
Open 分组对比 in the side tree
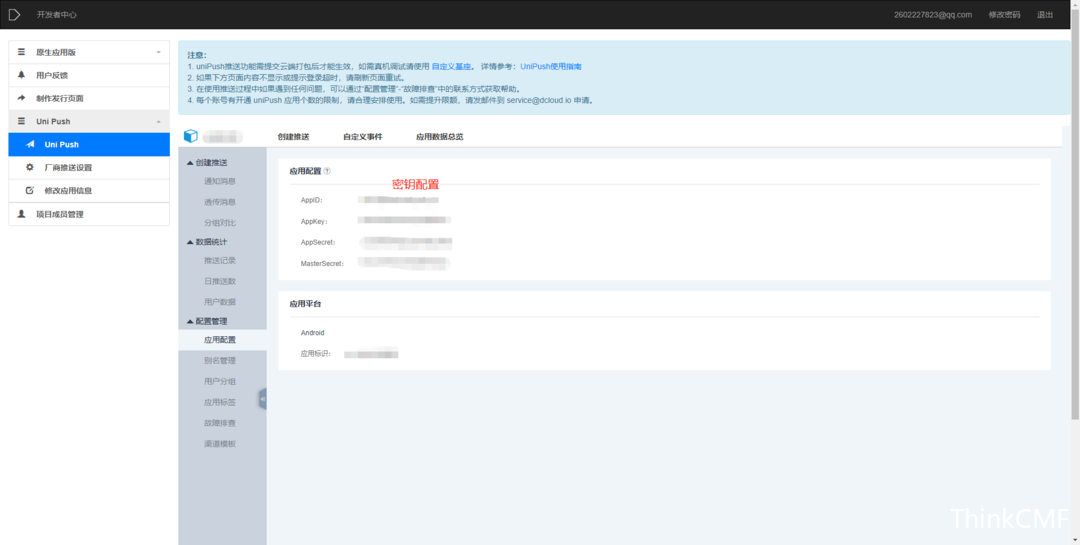click(x=220, y=223)
